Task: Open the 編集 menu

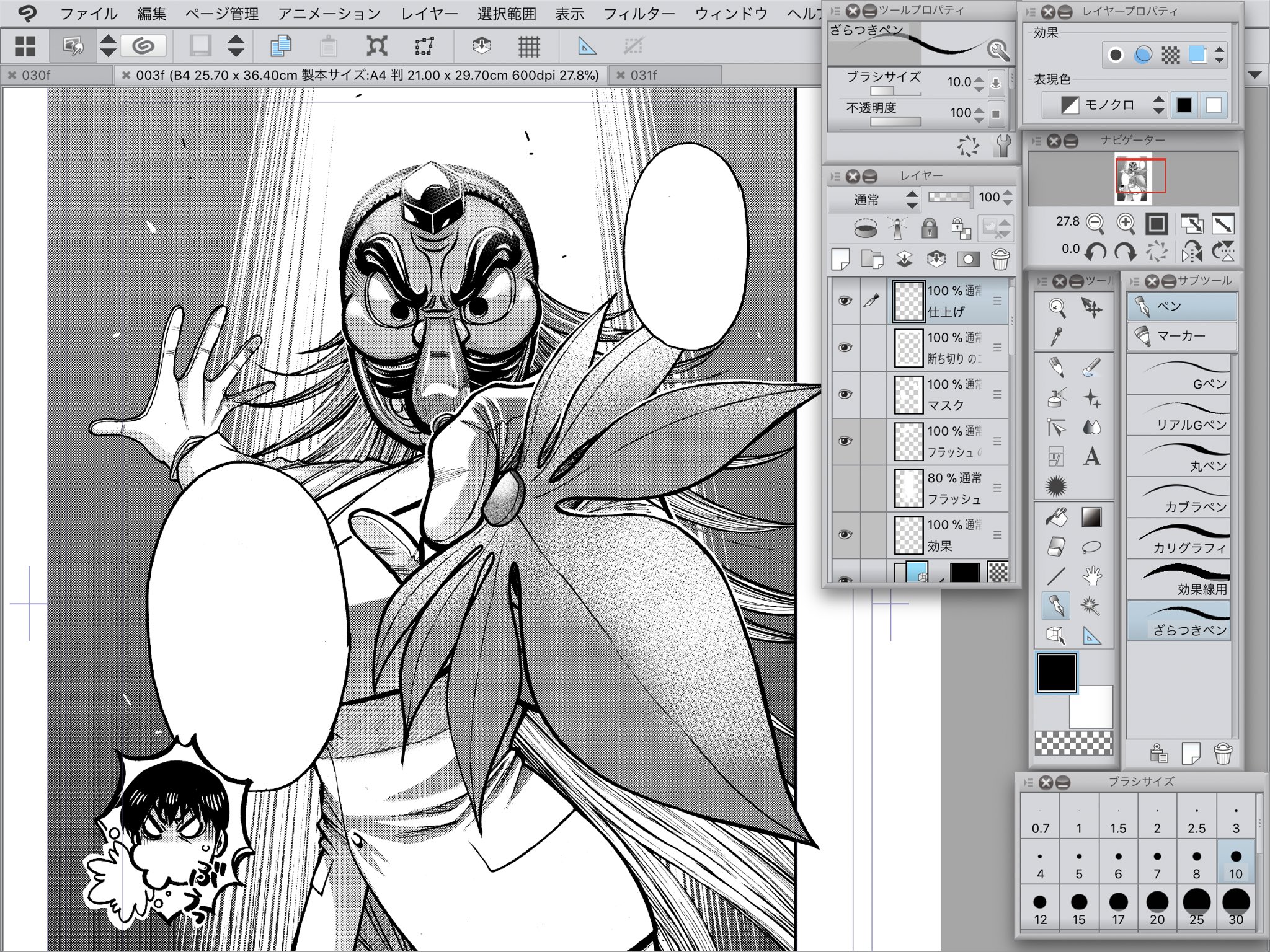Action: coord(151,14)
